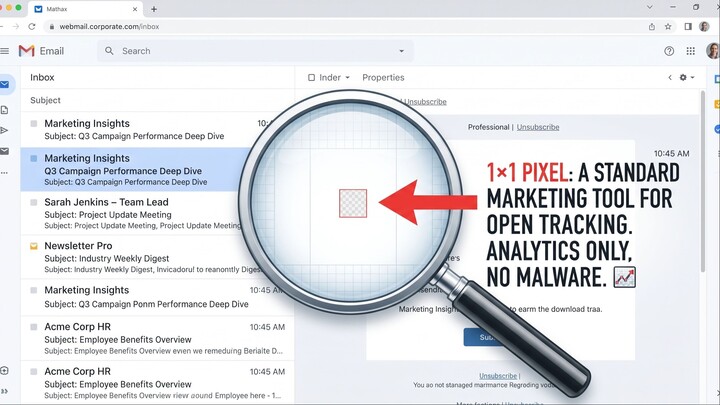Expand the settings gear dropdown arrow
This screenshot has width=720, height=405.
click(x=692, y=78)
